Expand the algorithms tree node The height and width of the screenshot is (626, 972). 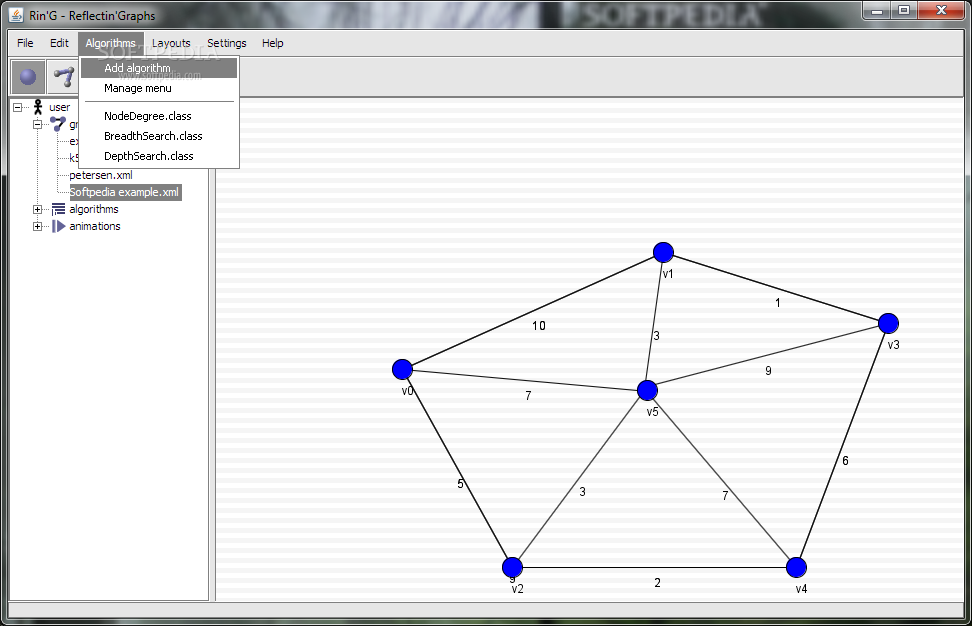pos(37,209)
